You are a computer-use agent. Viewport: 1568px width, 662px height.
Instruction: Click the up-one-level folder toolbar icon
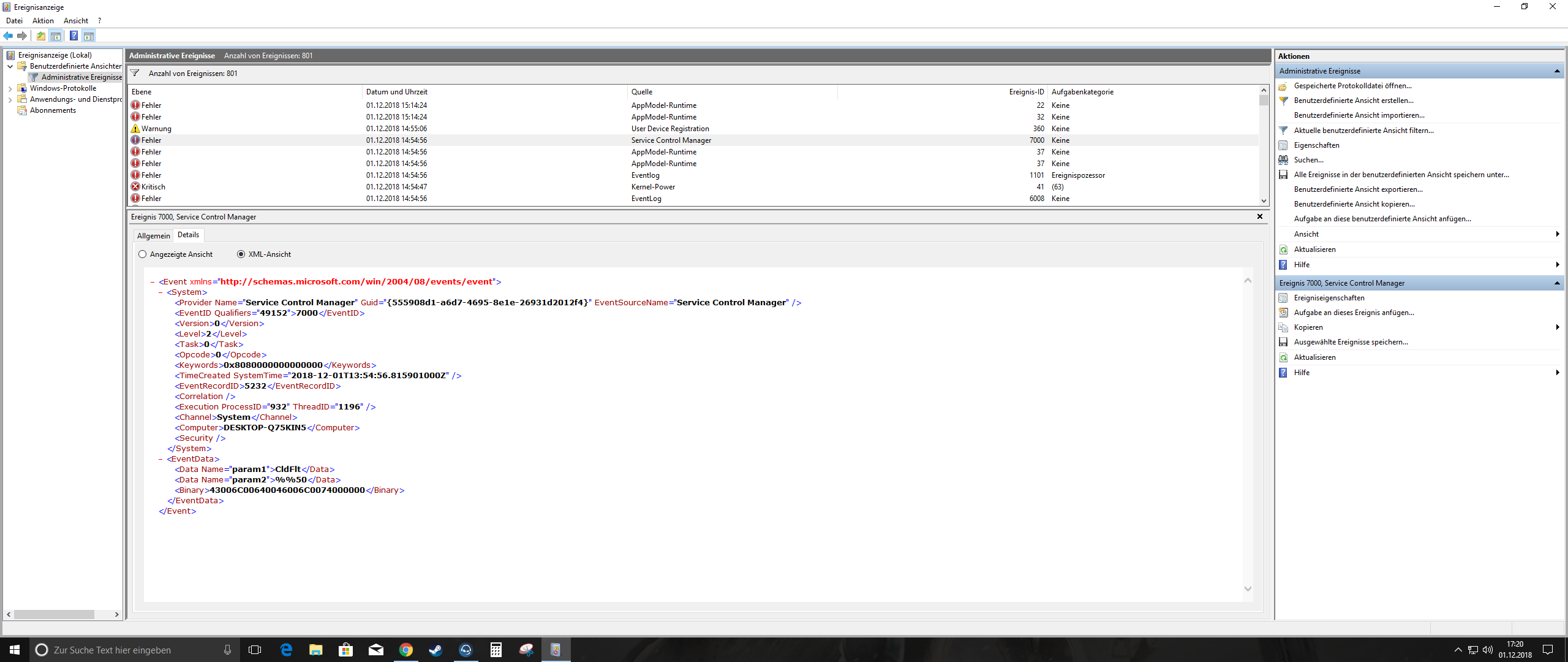[x=40, y=36]
